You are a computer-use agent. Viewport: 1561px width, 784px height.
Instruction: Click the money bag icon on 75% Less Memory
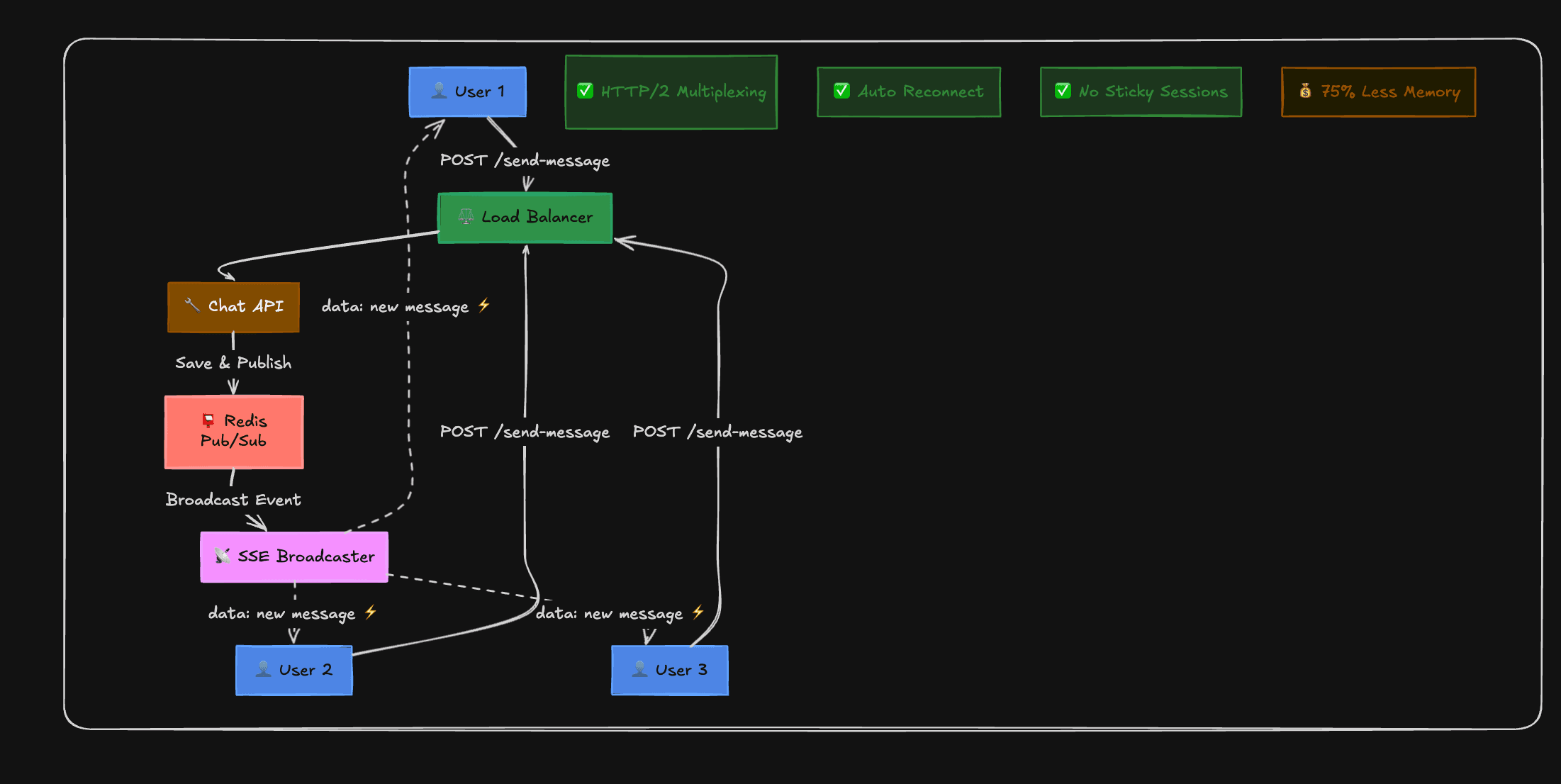[1304, 91]
